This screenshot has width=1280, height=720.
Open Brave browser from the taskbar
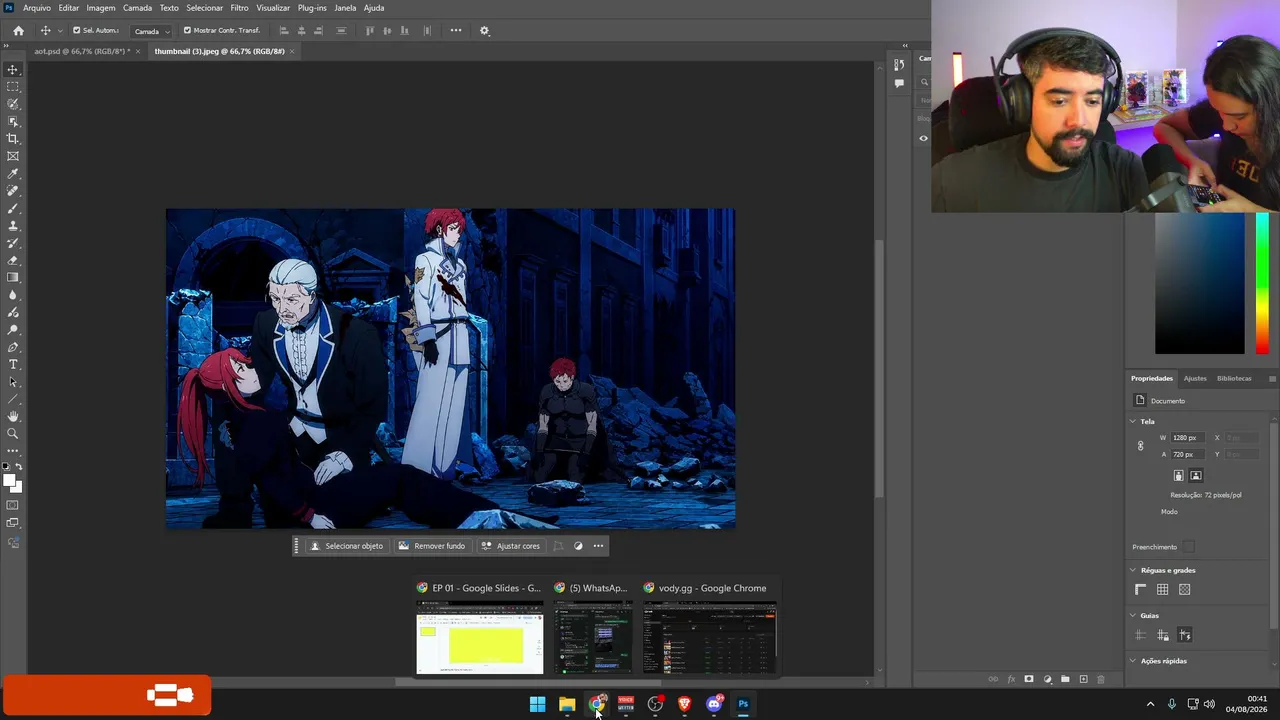coord(684,704)
